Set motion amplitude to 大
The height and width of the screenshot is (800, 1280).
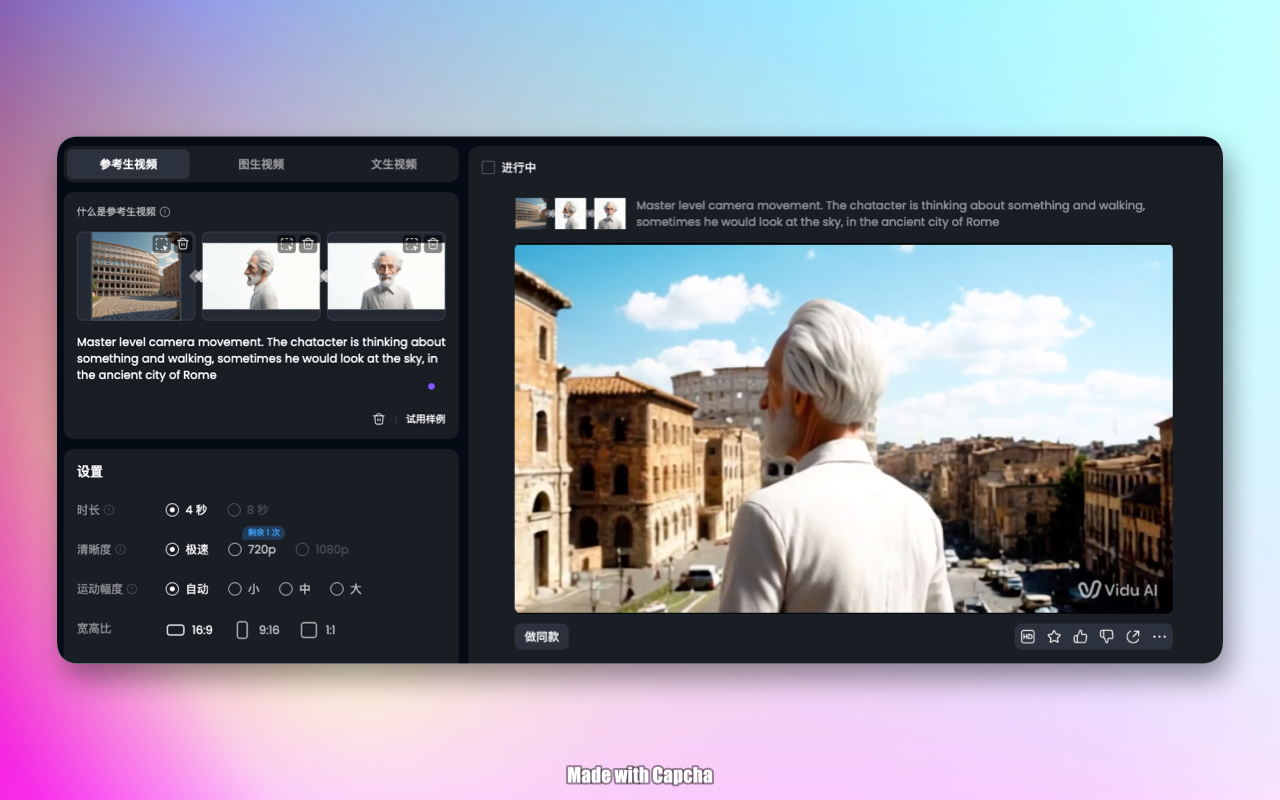pos(337,589)
